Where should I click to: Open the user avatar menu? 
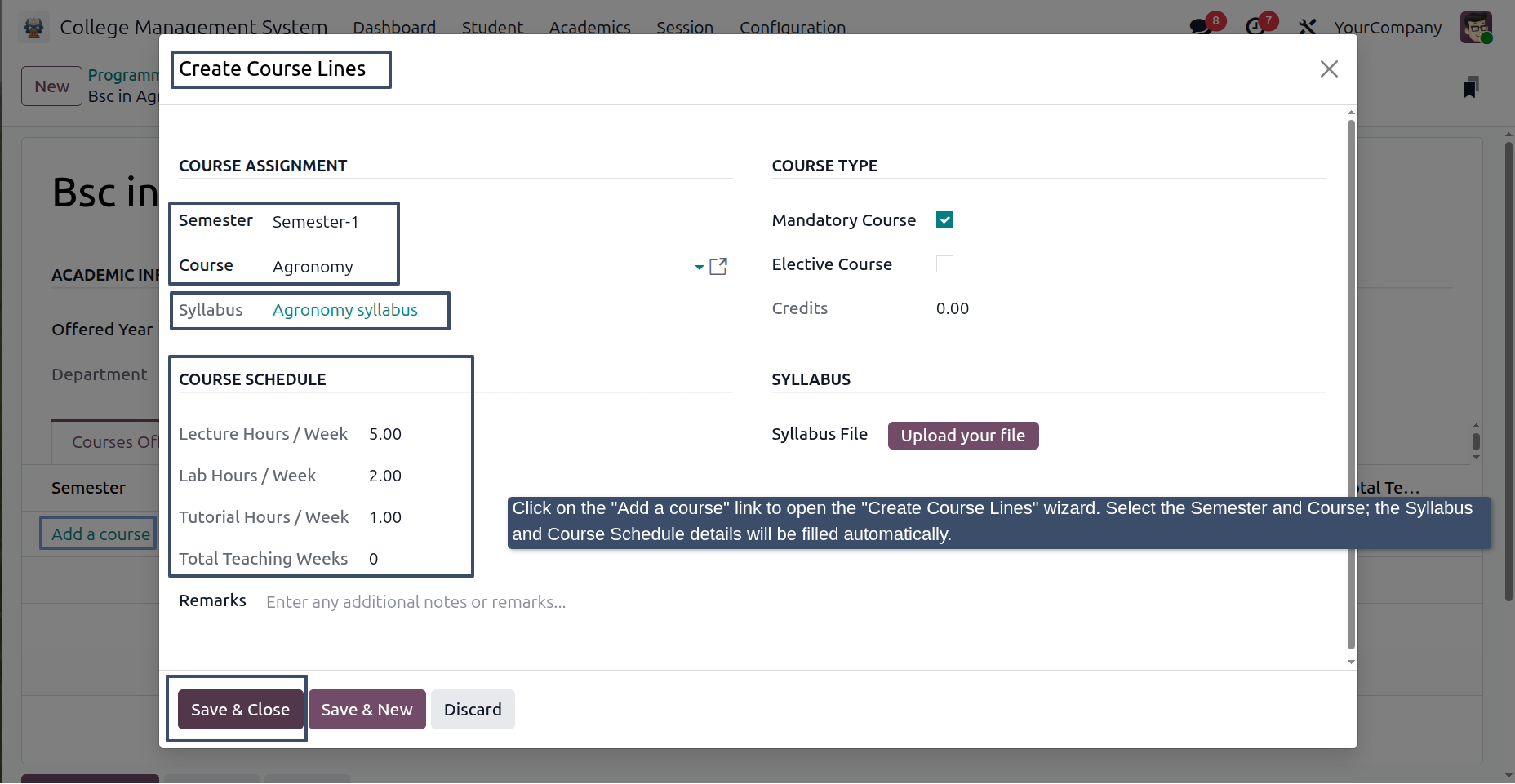pyautogui.click(x=1476, y=27)
